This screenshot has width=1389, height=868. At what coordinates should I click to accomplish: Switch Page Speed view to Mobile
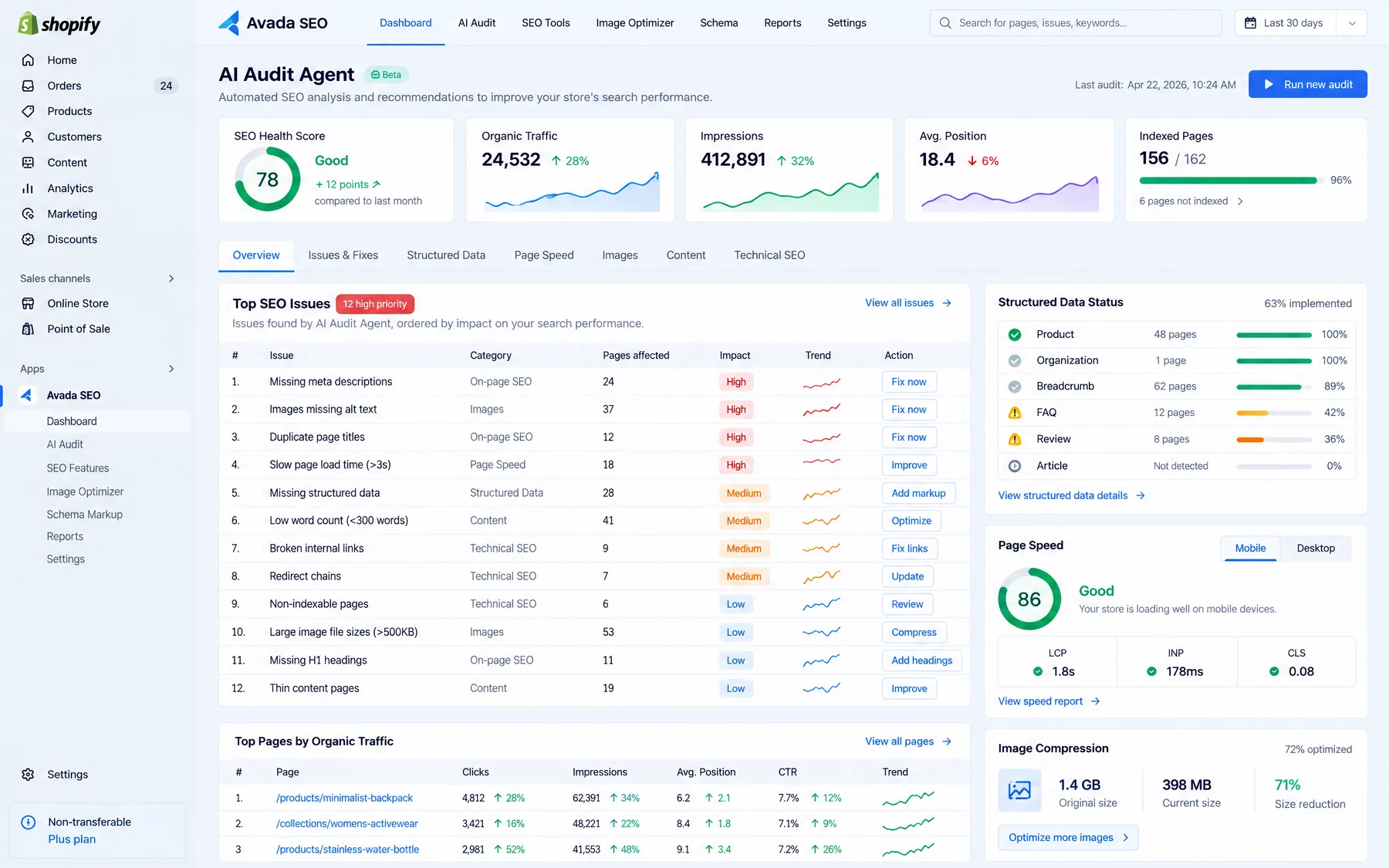[1250, 548]
